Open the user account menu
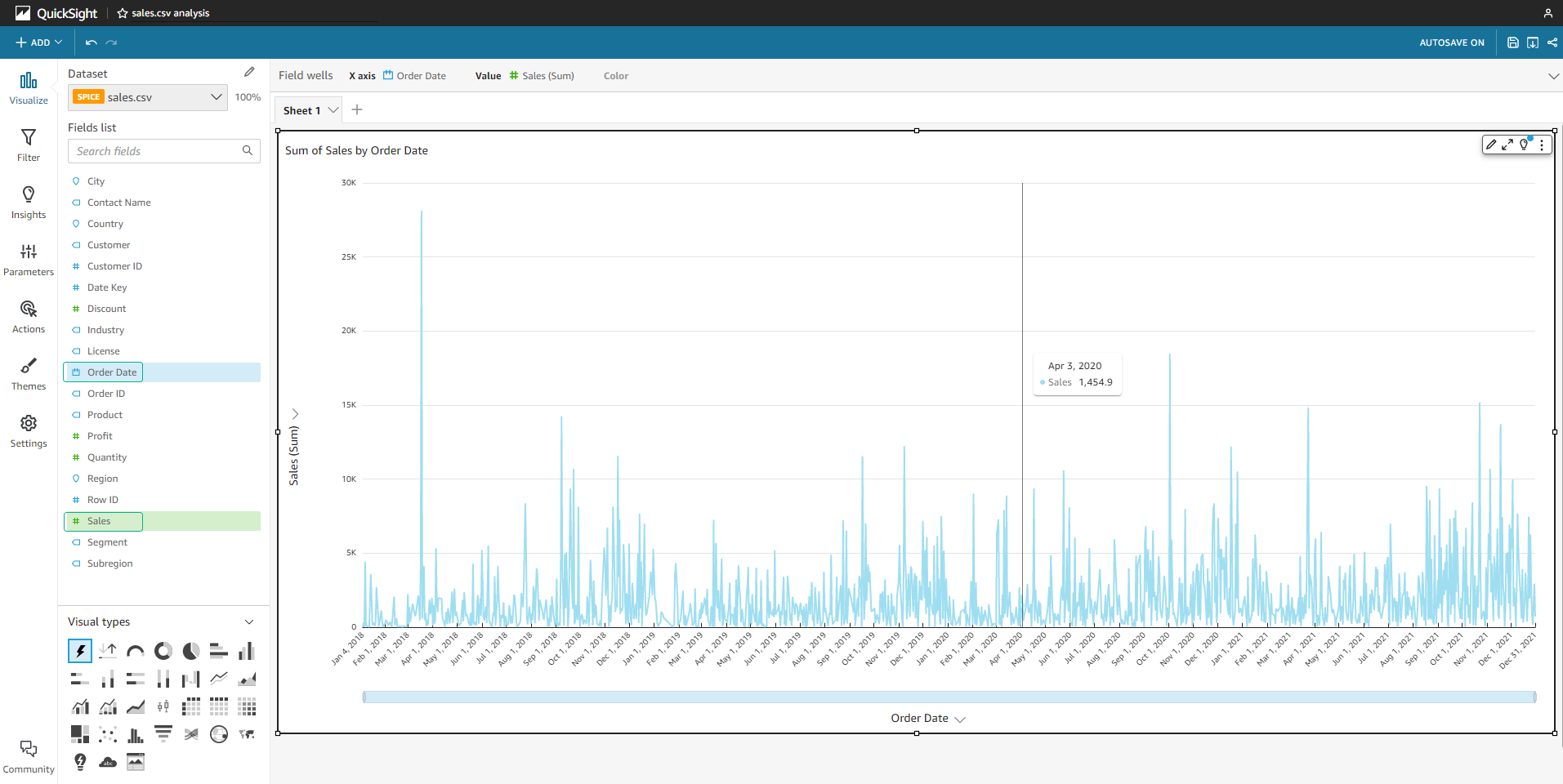Image resolution: width=1563 pixels, height=784 pixels. [1547, 13]
